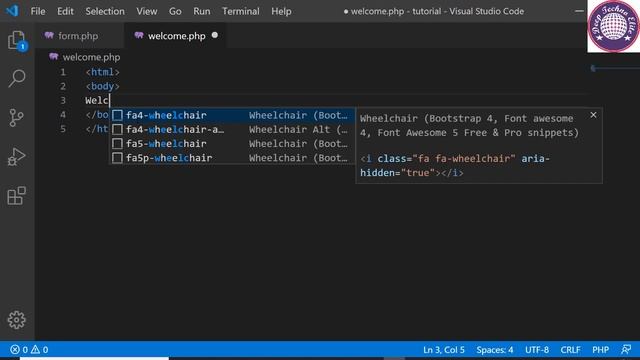The height and width of the screenshot is (360, 640).
Task: Click CRLF line ending selector
Action: 570,350
